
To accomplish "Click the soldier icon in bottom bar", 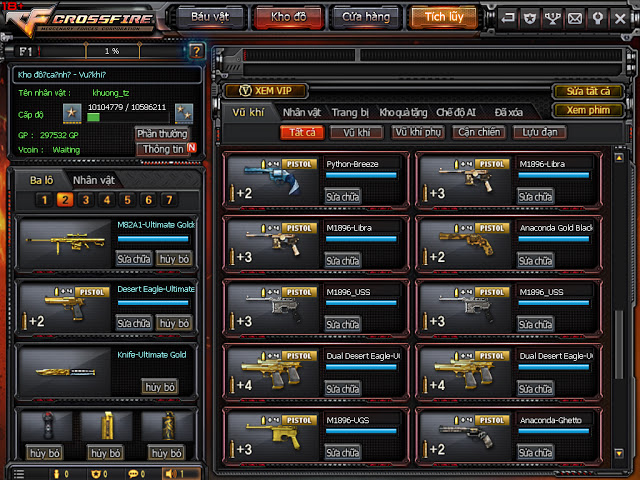I will [57, 474].
